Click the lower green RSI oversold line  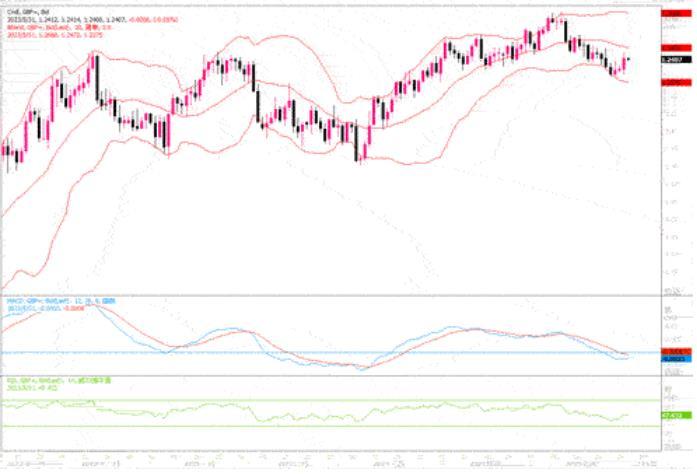[x=300, y=427]
